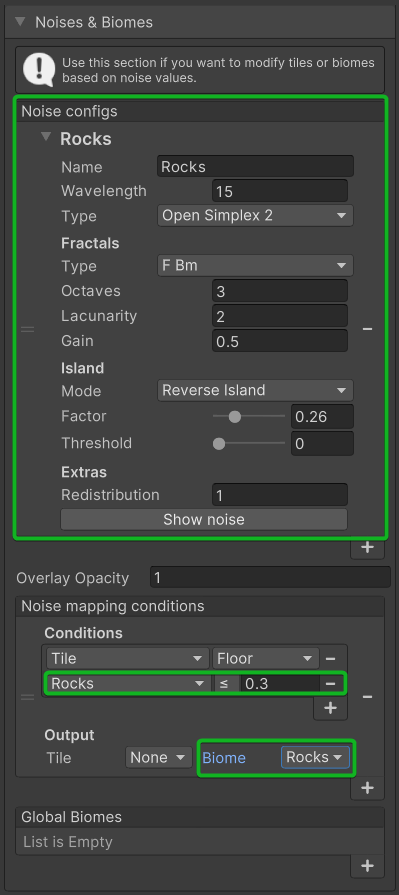The image size is (399, 895).
Task: Click the Show noise button
Action: (204, 519)
